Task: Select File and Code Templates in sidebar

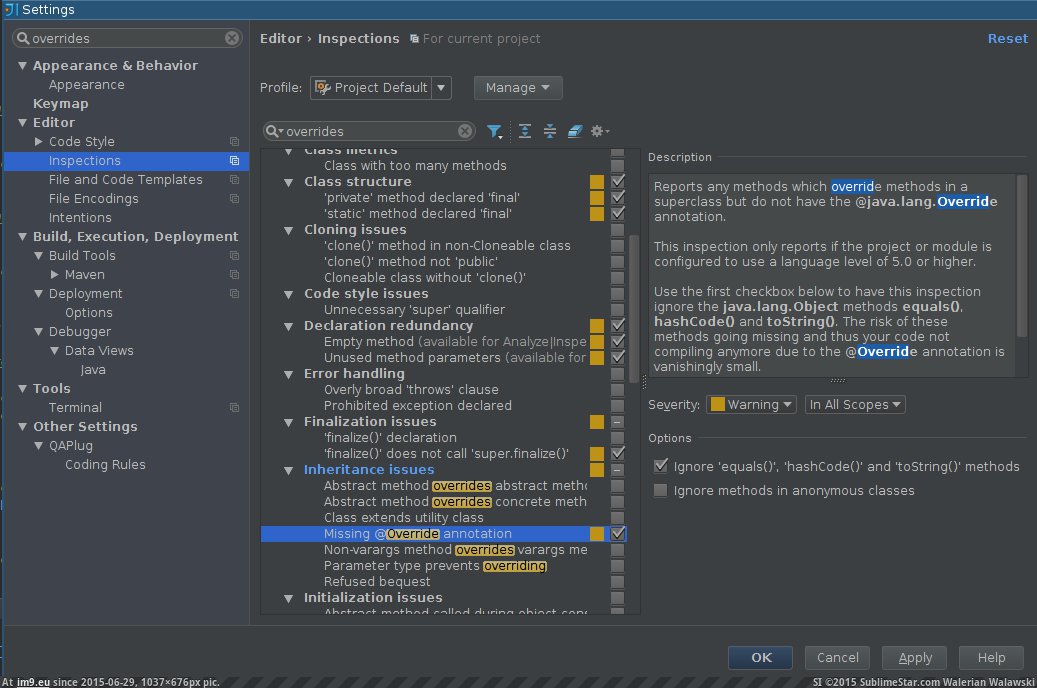Action: click(x=125, y=180)
